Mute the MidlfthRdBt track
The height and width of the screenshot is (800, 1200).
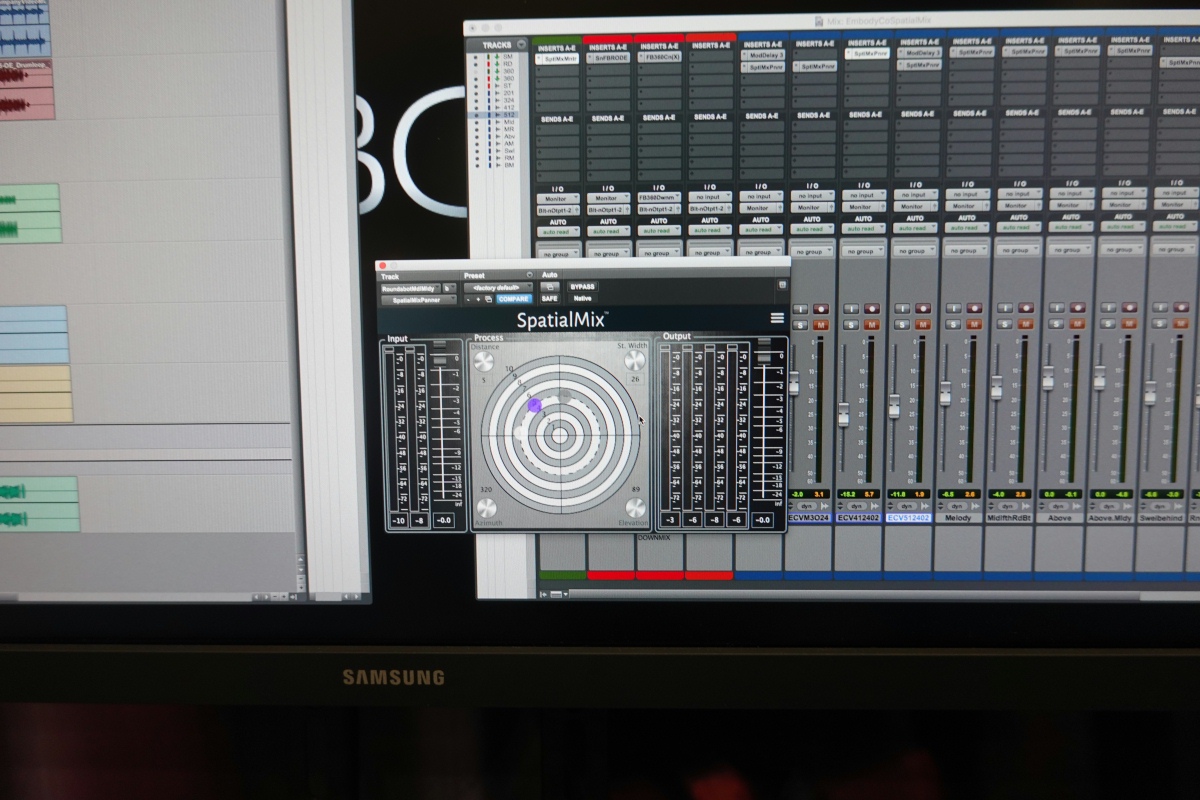click(x=1025, y=325)
